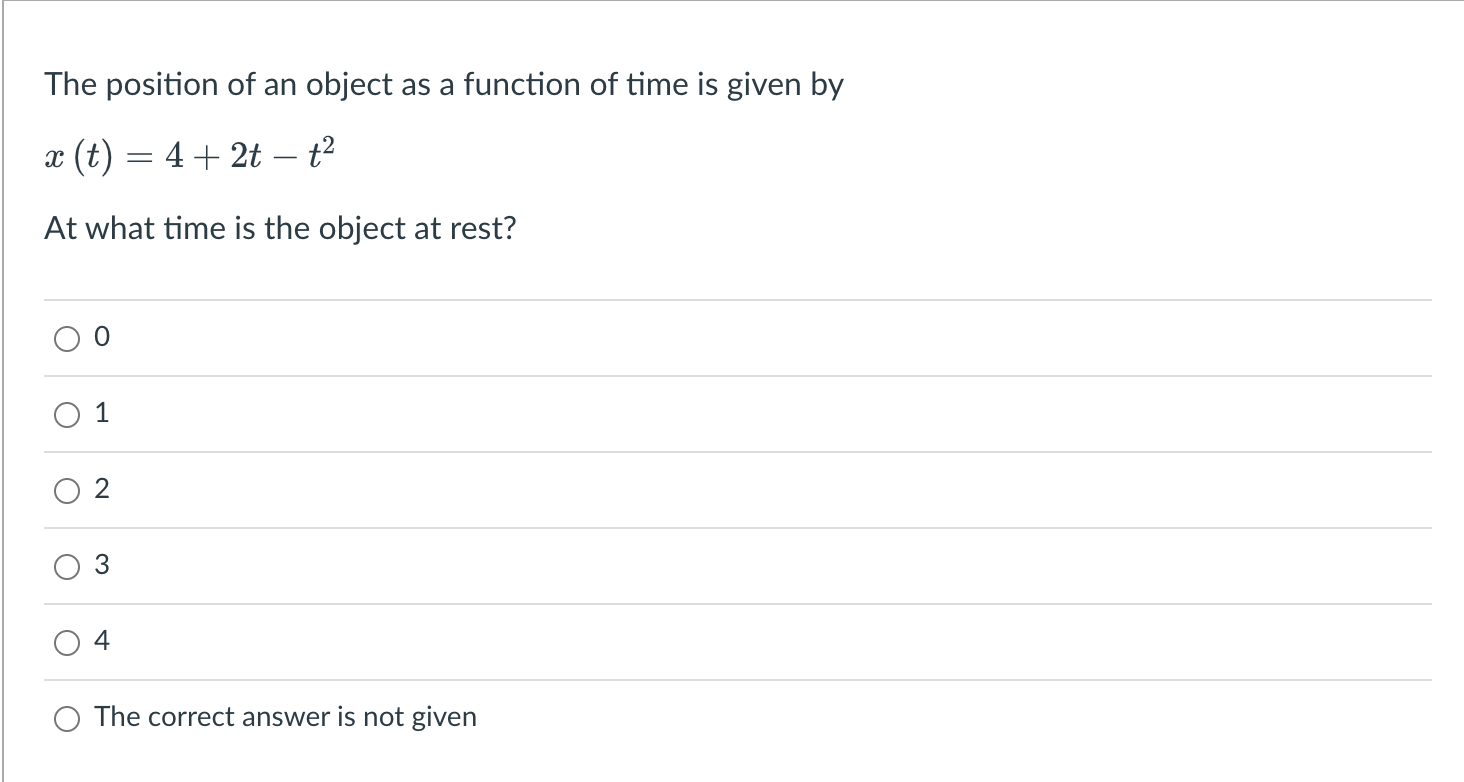Click the answer label text '2'

pos(102,490)
